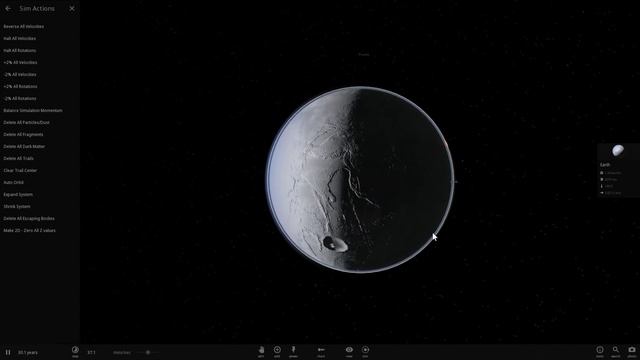Apply -2% All Velocities
Screen dimensions: 640x360
(20, 75)
